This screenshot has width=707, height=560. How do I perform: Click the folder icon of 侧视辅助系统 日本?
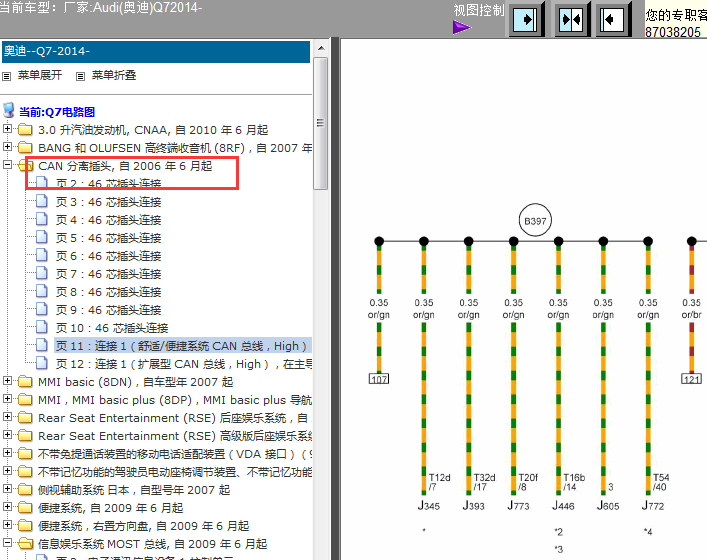pyautogui.click(x=25, y=490)
